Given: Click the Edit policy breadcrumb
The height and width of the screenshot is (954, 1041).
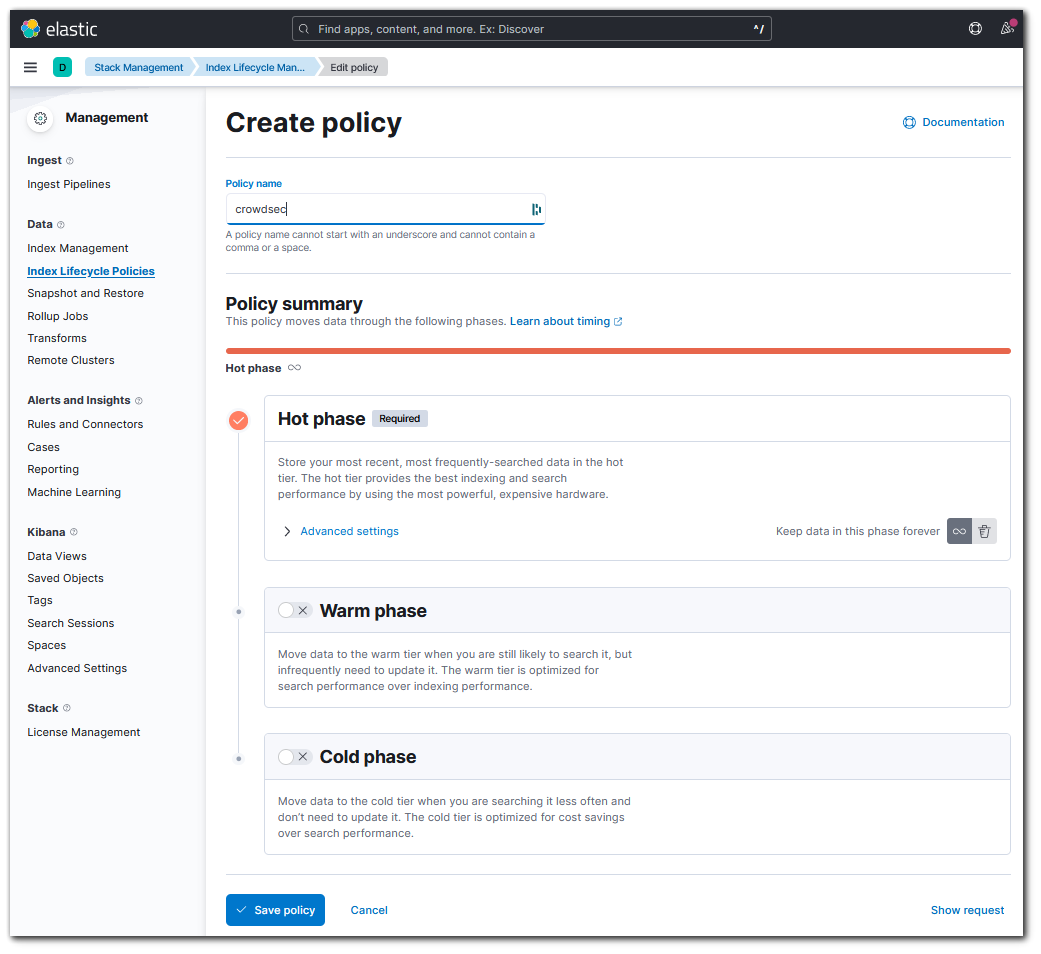Looking at the screenshot, I should (x=354, y=67).
